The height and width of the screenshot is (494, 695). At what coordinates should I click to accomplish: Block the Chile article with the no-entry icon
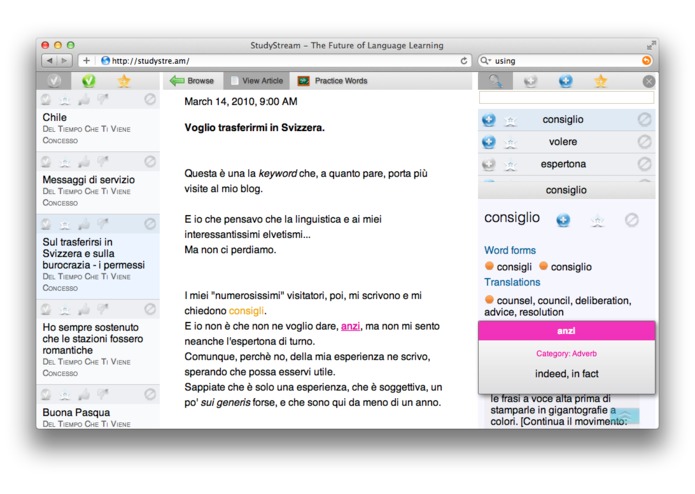coord(150,99)
